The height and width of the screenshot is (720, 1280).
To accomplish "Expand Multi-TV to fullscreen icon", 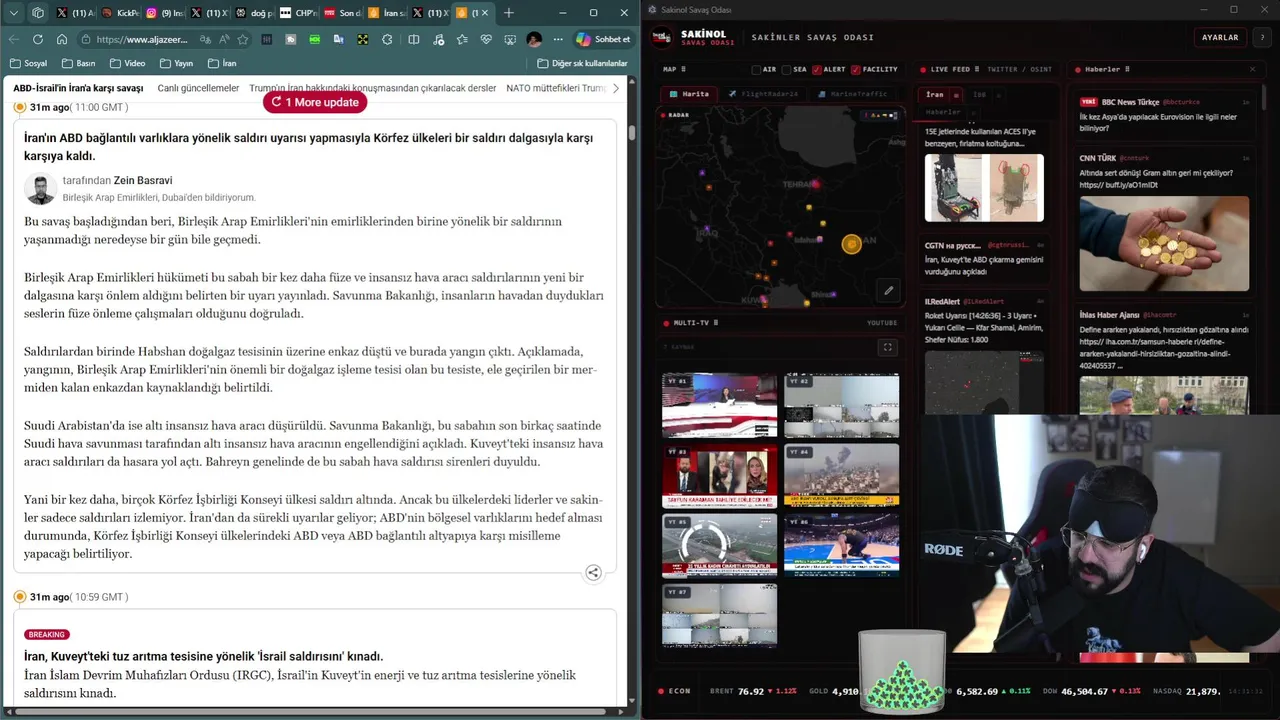I will (x=887, y=347).
